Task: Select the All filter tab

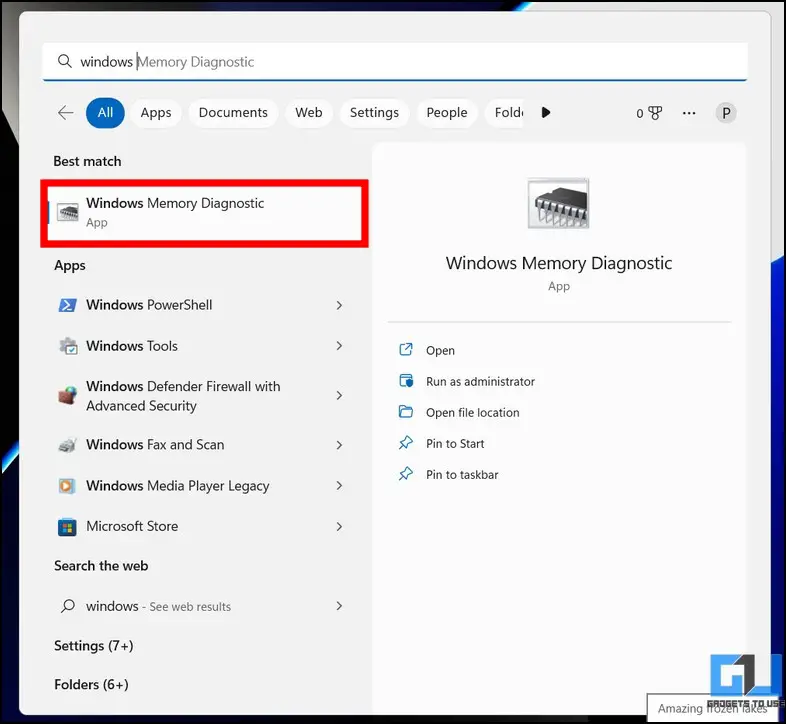Action: pos(105,113)
